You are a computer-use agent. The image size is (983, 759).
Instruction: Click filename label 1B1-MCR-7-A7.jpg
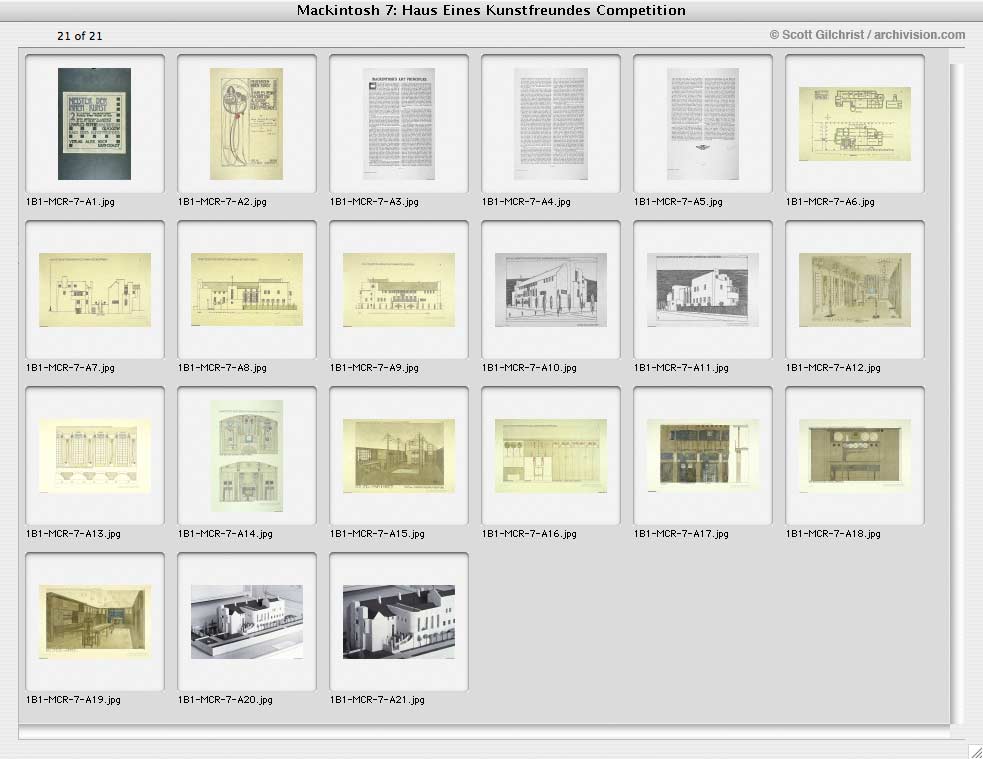pos(70,368)
